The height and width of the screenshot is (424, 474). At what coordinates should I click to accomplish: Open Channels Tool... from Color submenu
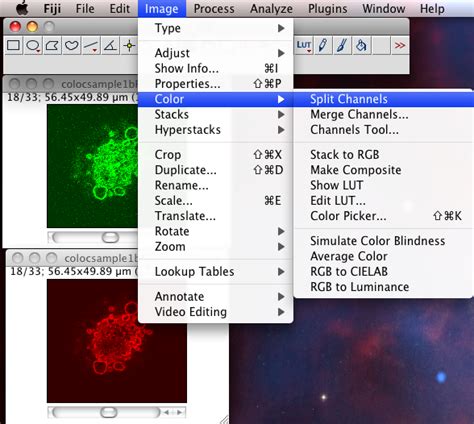click(383, 130)
